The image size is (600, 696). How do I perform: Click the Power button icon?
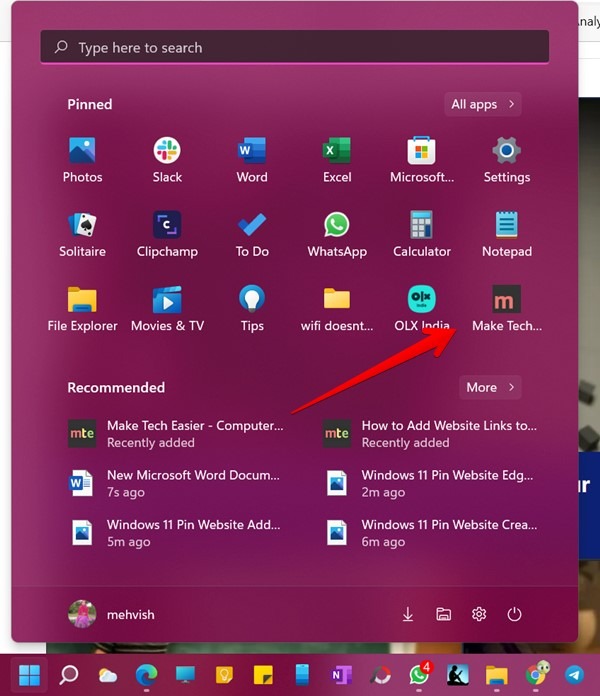514,614
